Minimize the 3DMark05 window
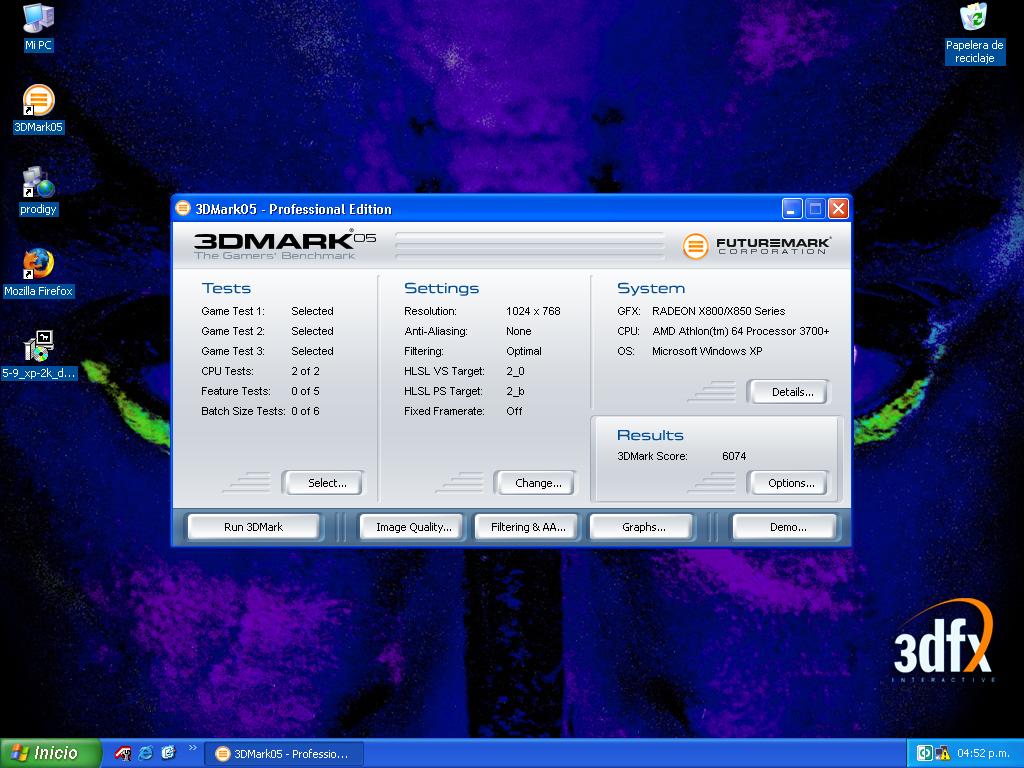The image size is (1024, 768). (x=792, y=209)
